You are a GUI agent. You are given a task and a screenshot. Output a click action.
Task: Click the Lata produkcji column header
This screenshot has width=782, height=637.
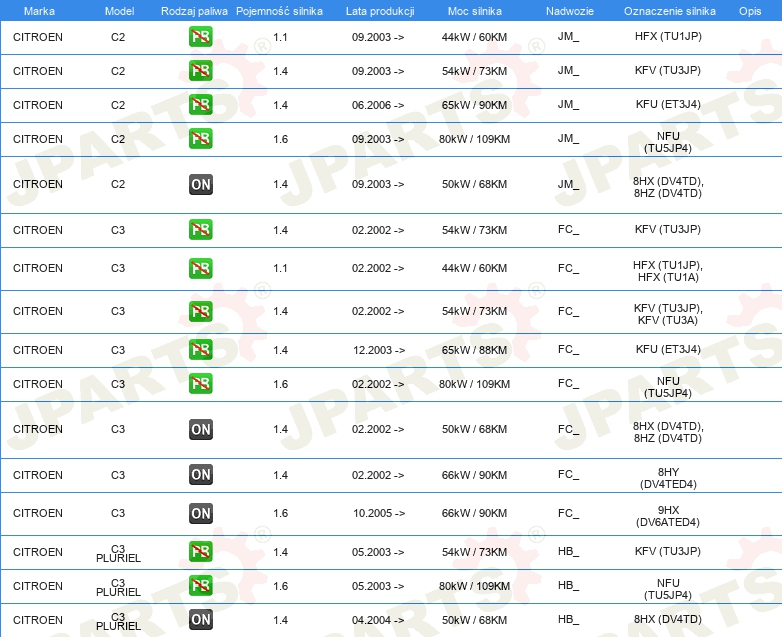click(380, 11)
